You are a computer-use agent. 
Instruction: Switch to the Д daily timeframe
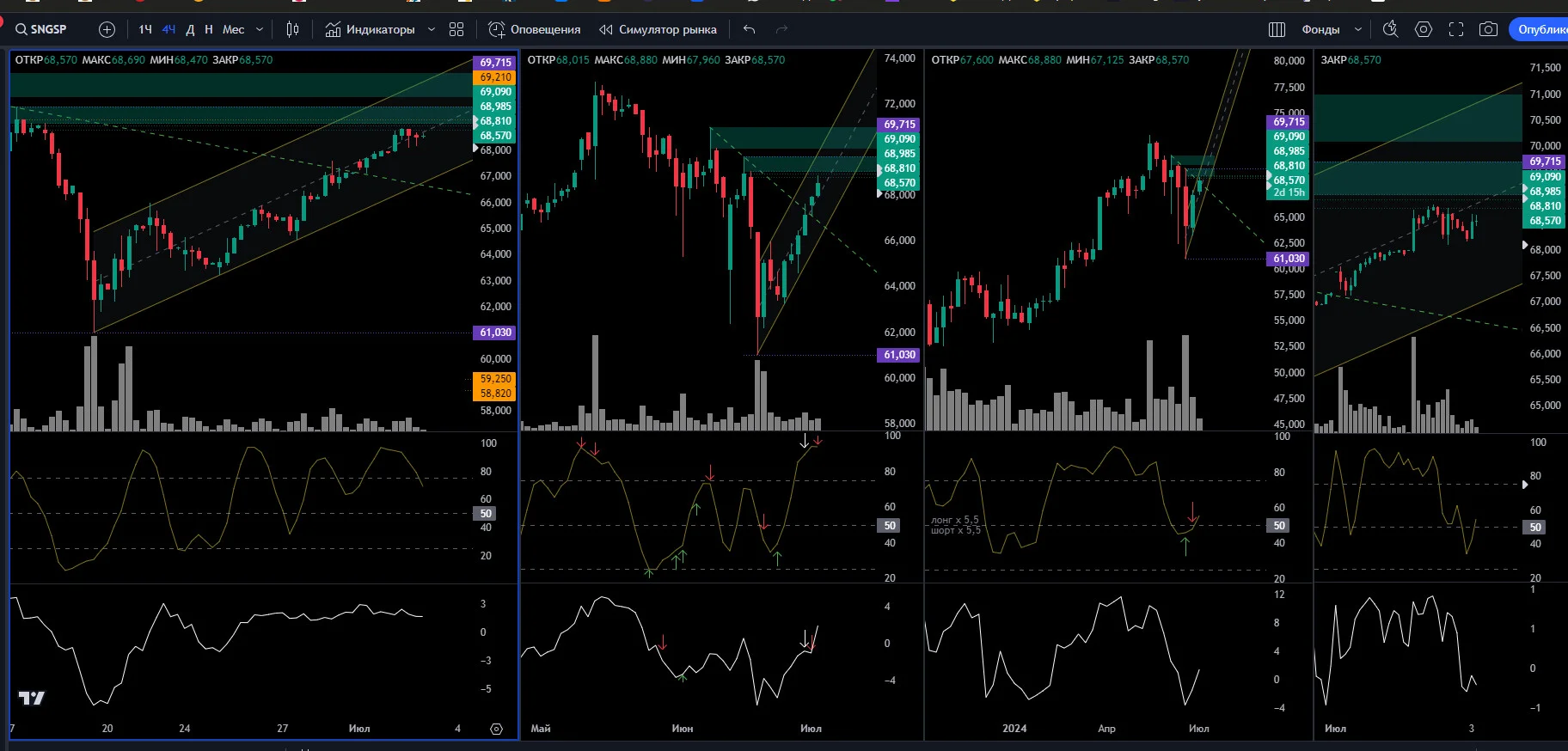[x=190, y=29]
